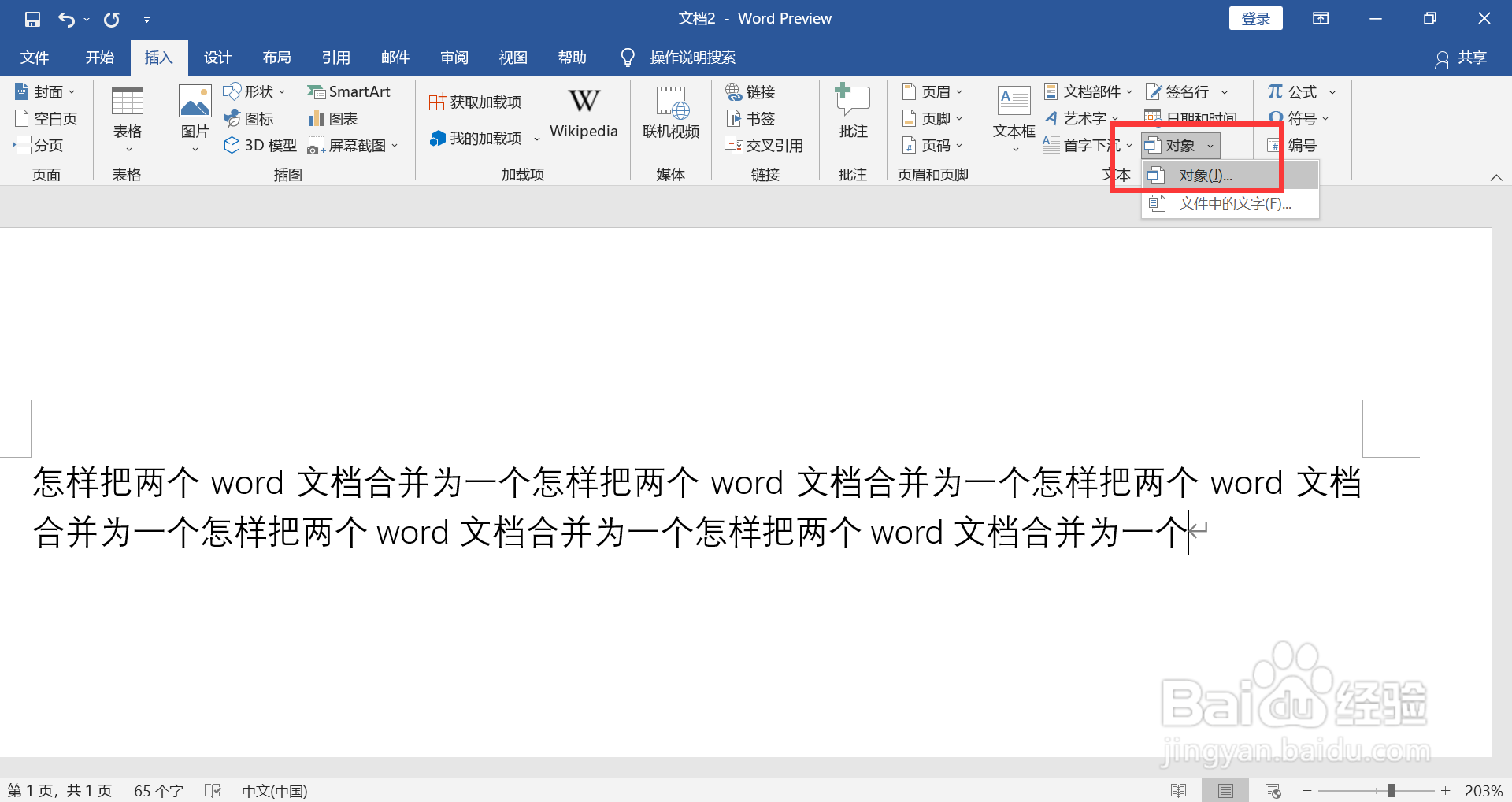Click the Undo arrow icon

coord(66,19)
